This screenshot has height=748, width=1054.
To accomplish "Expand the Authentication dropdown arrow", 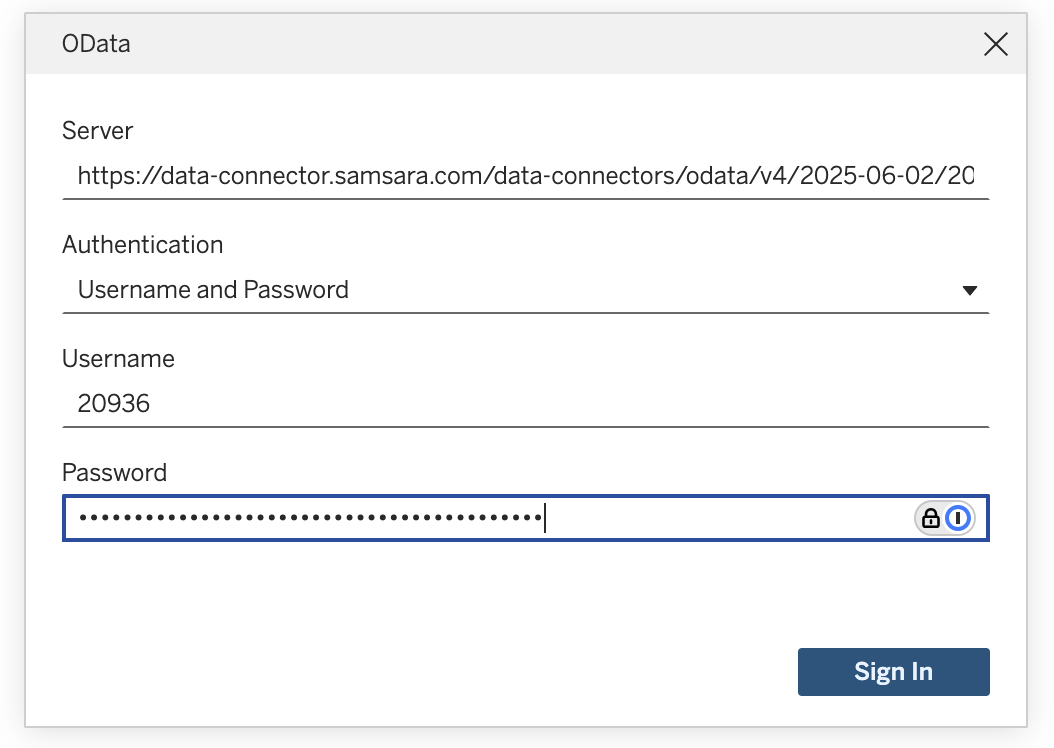I will 968,291.
